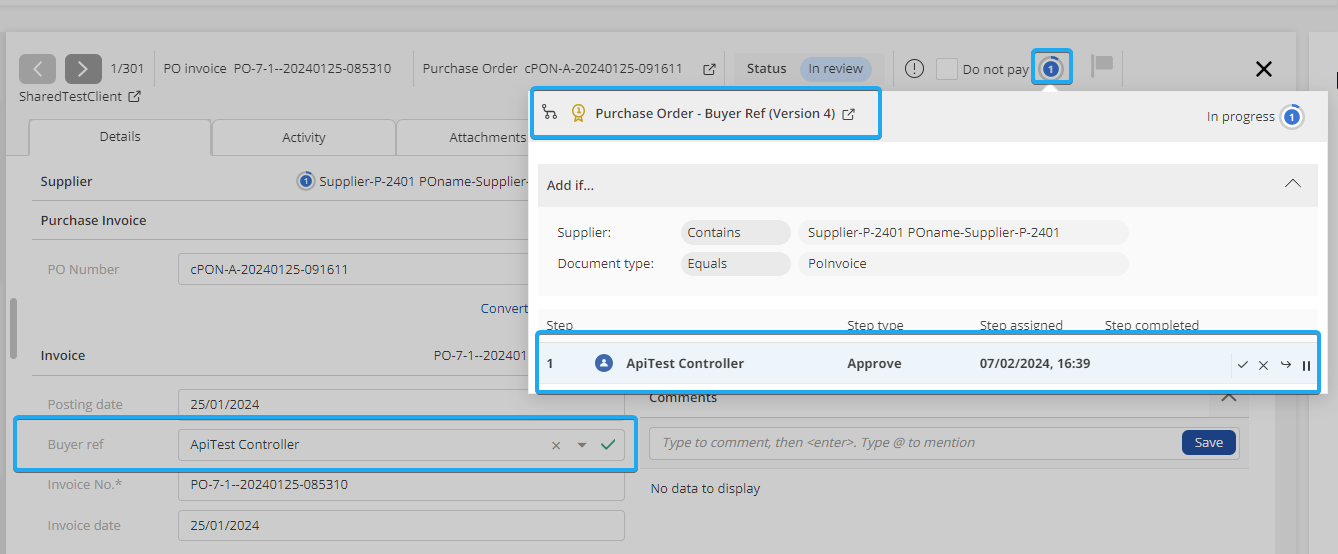Reject the ApiTest Controller step
The width and height of the screenshot is (1338, 554).
[x=1263, y=365]
